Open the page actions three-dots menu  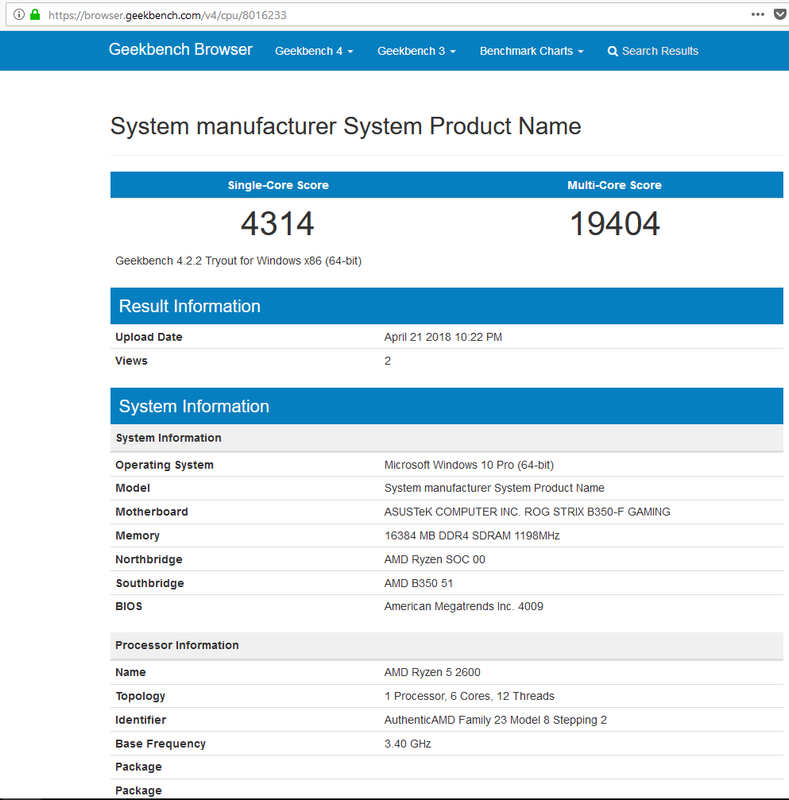(758, 14)
